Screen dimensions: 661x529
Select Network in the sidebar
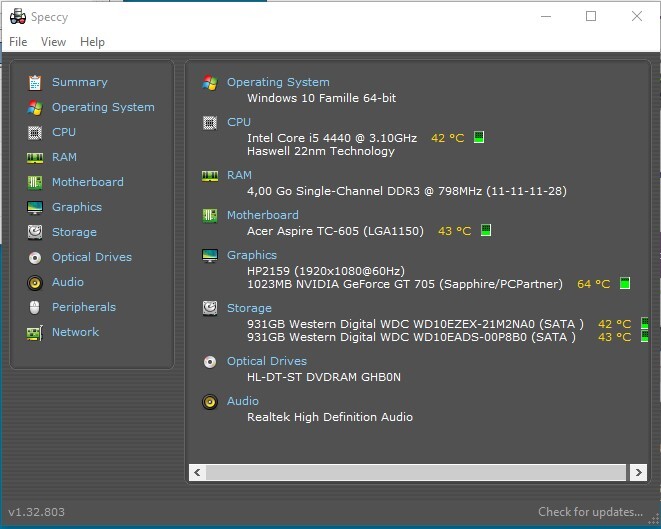point(75,332)
